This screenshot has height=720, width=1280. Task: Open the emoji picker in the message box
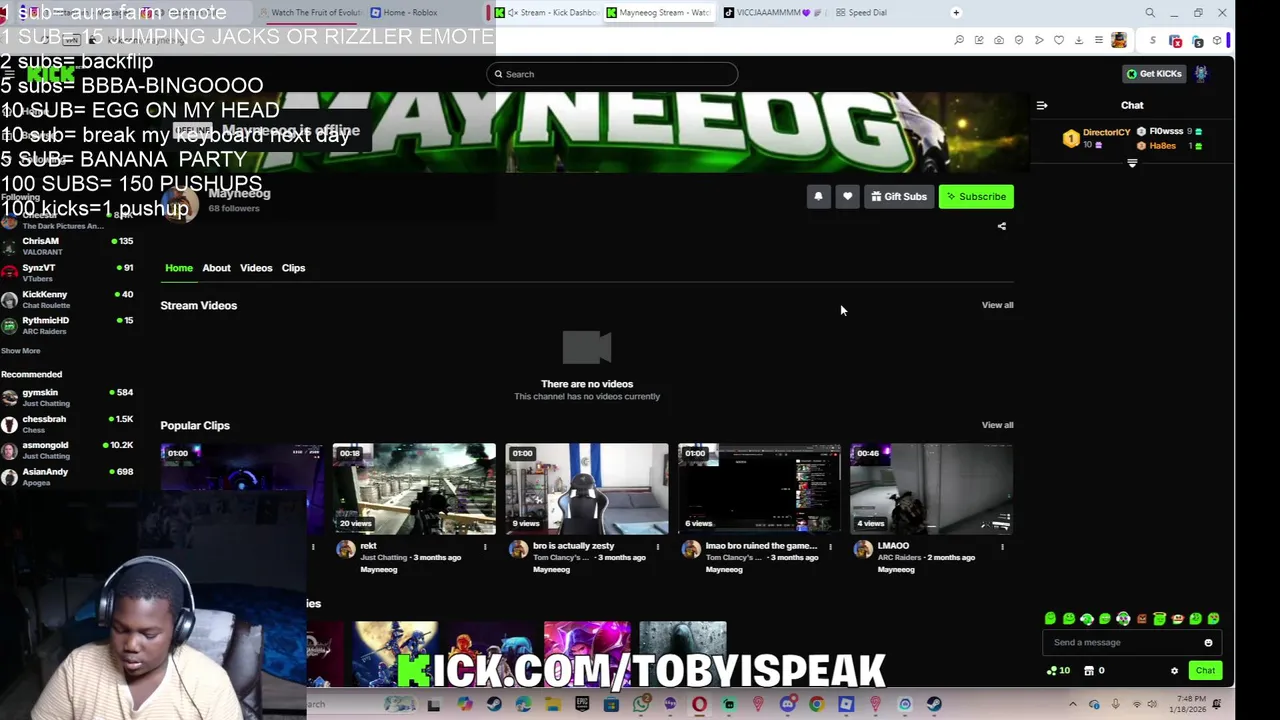[x=1208, y=643]
